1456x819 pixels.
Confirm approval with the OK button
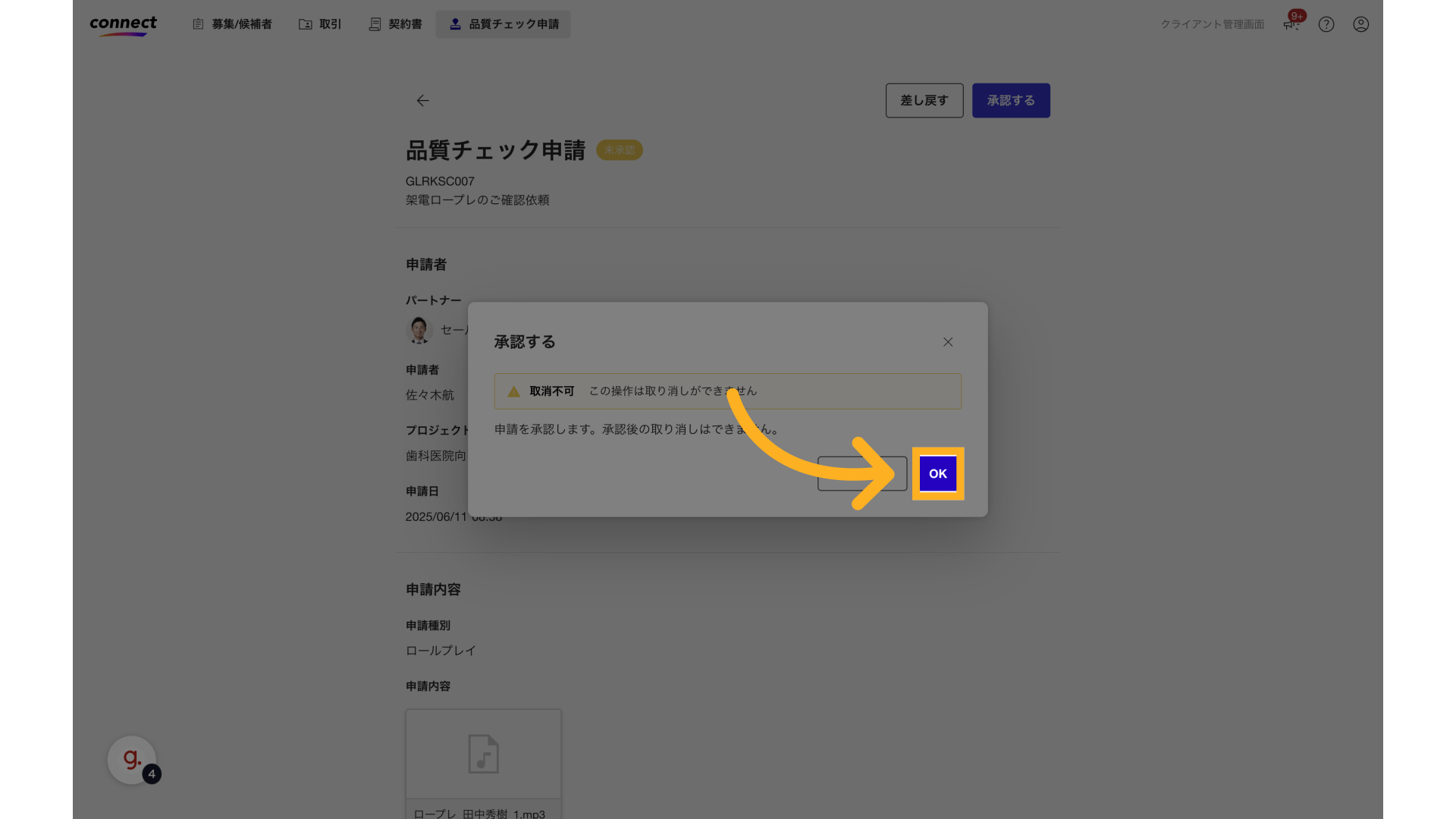[x=937, y=473]
